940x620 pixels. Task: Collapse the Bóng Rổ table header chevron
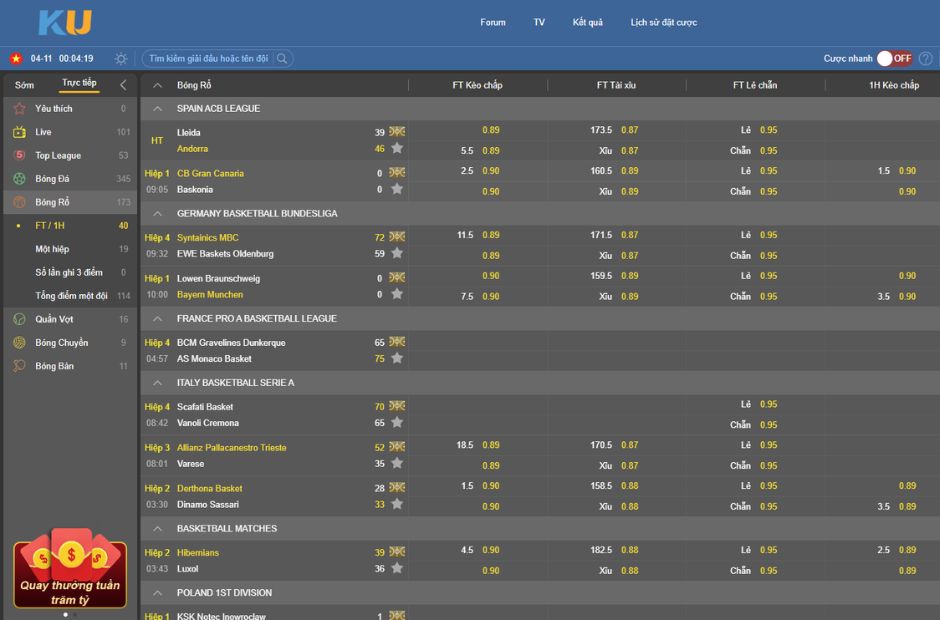pyautogui.click(x=157, y=85)
